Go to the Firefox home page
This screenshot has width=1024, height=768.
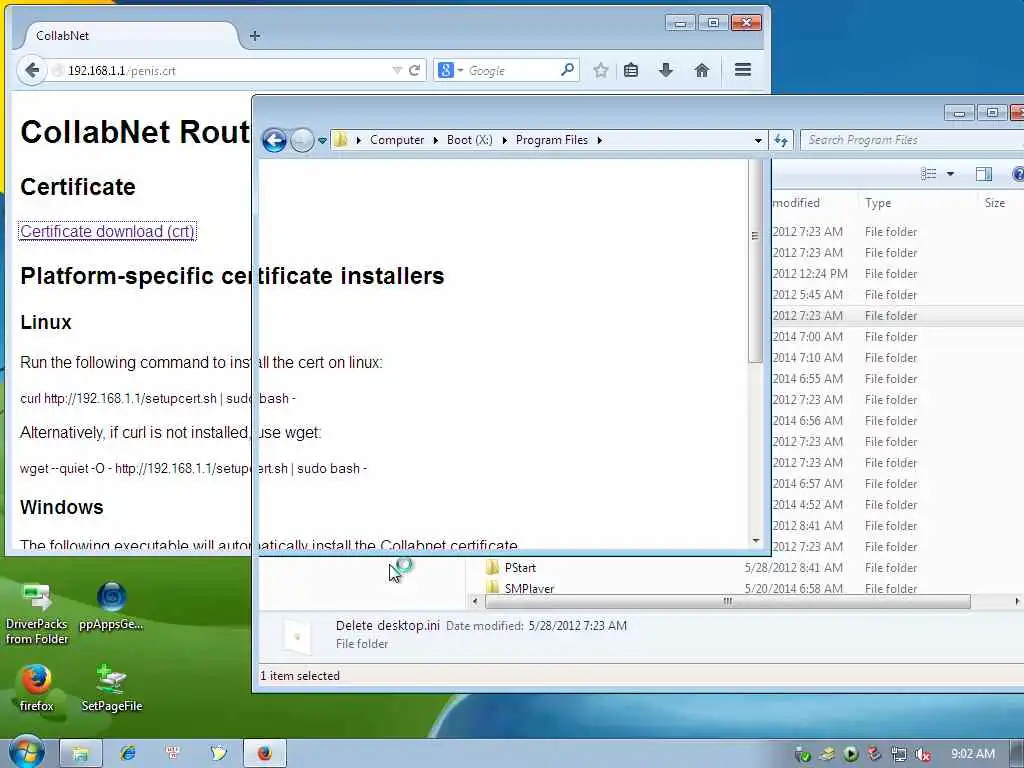702,70
